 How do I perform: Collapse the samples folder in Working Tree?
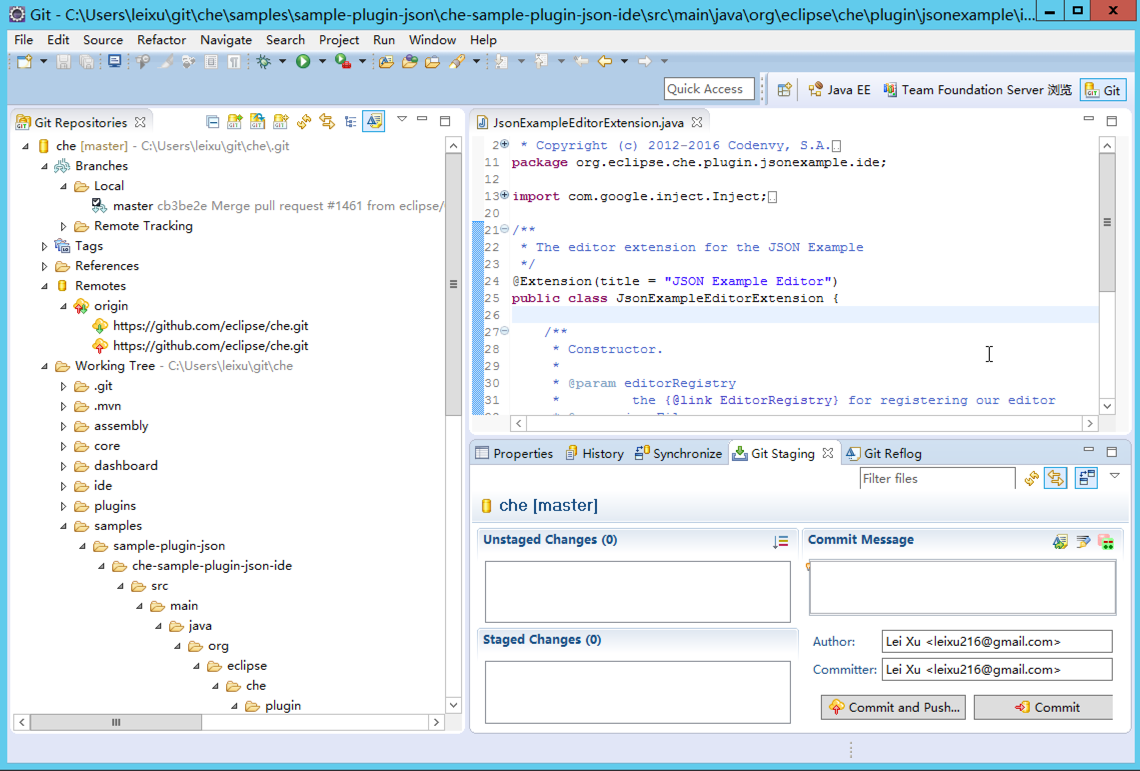64,526
